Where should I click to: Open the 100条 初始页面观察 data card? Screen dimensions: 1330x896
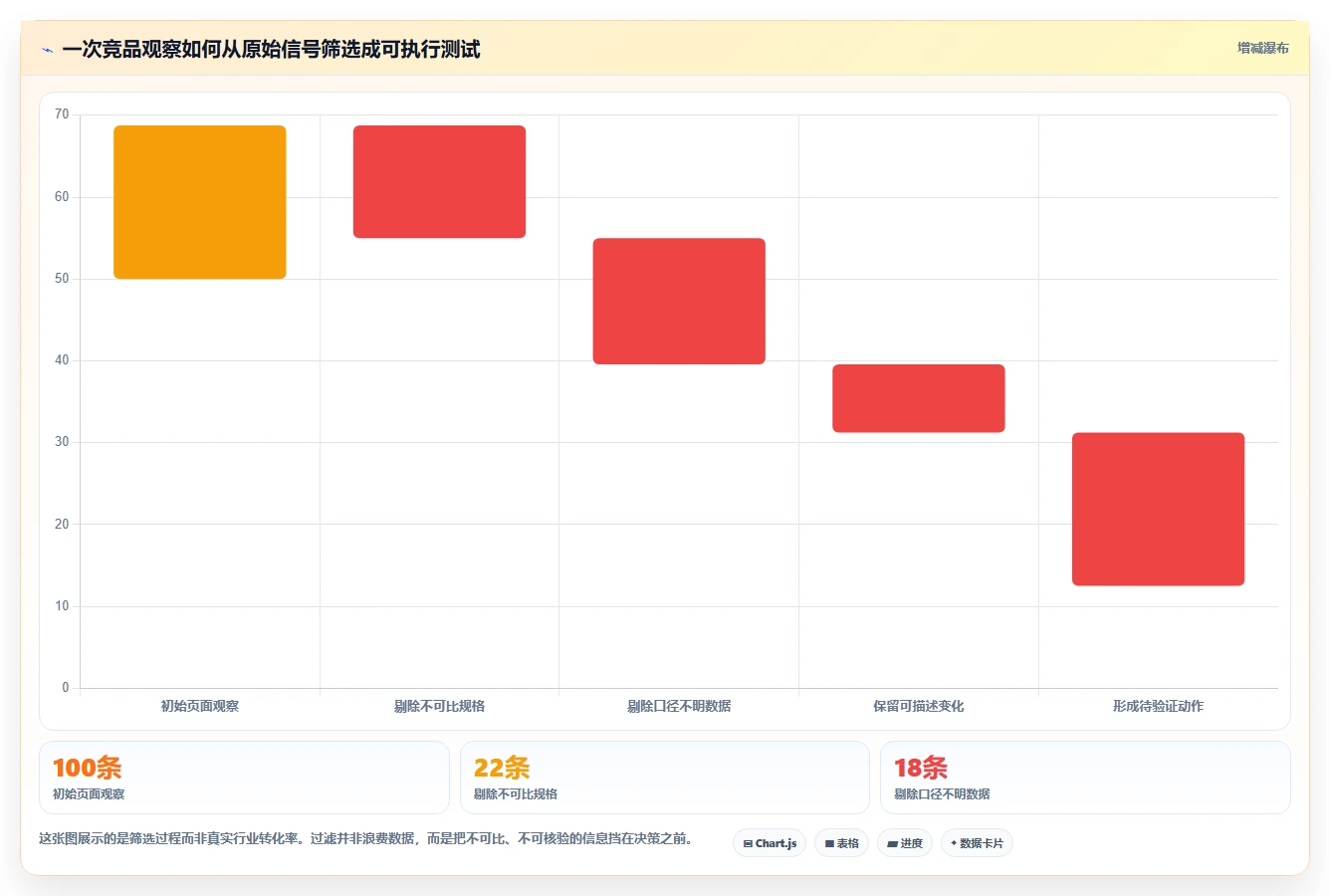coord(244,778)
